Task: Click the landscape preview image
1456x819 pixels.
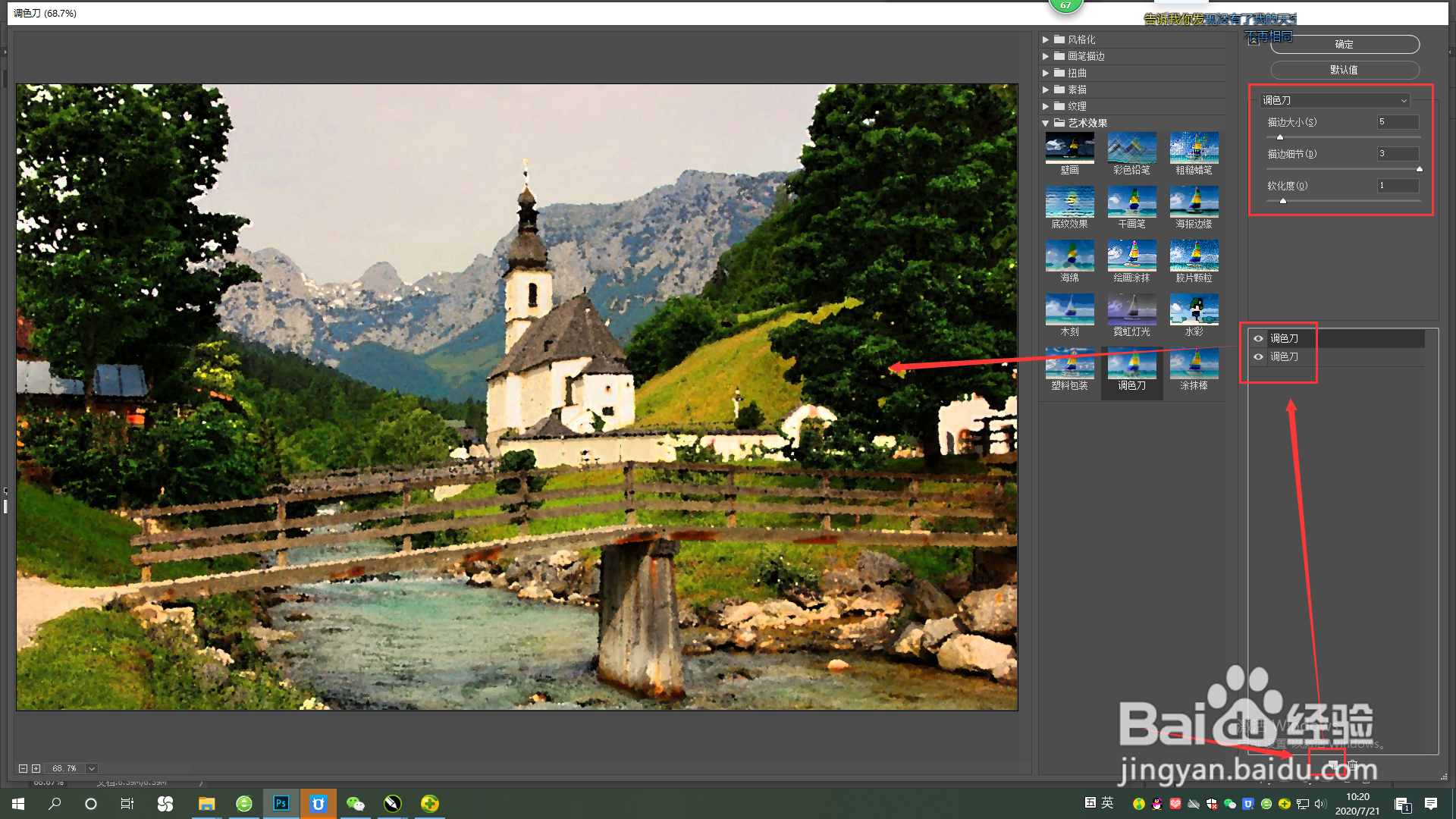Action: point(517,397)
